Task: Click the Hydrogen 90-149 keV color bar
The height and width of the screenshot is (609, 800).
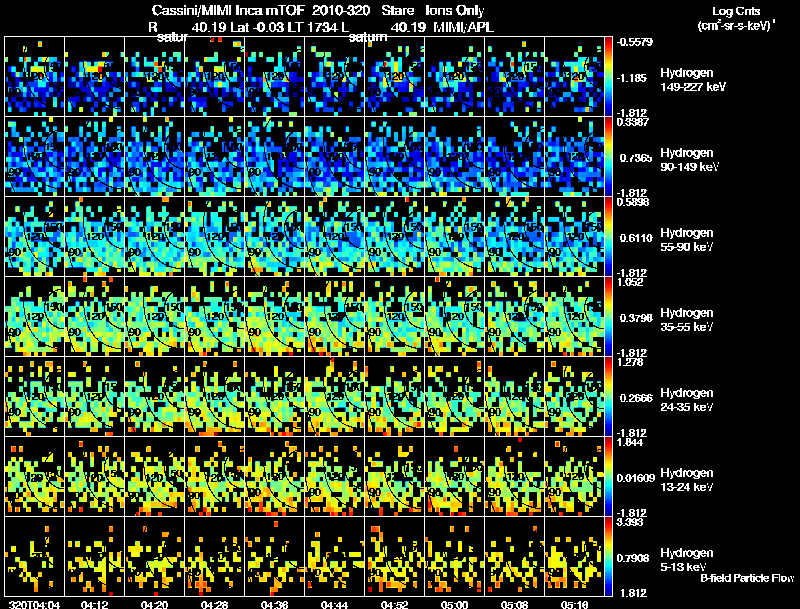Action: point(608,157)
